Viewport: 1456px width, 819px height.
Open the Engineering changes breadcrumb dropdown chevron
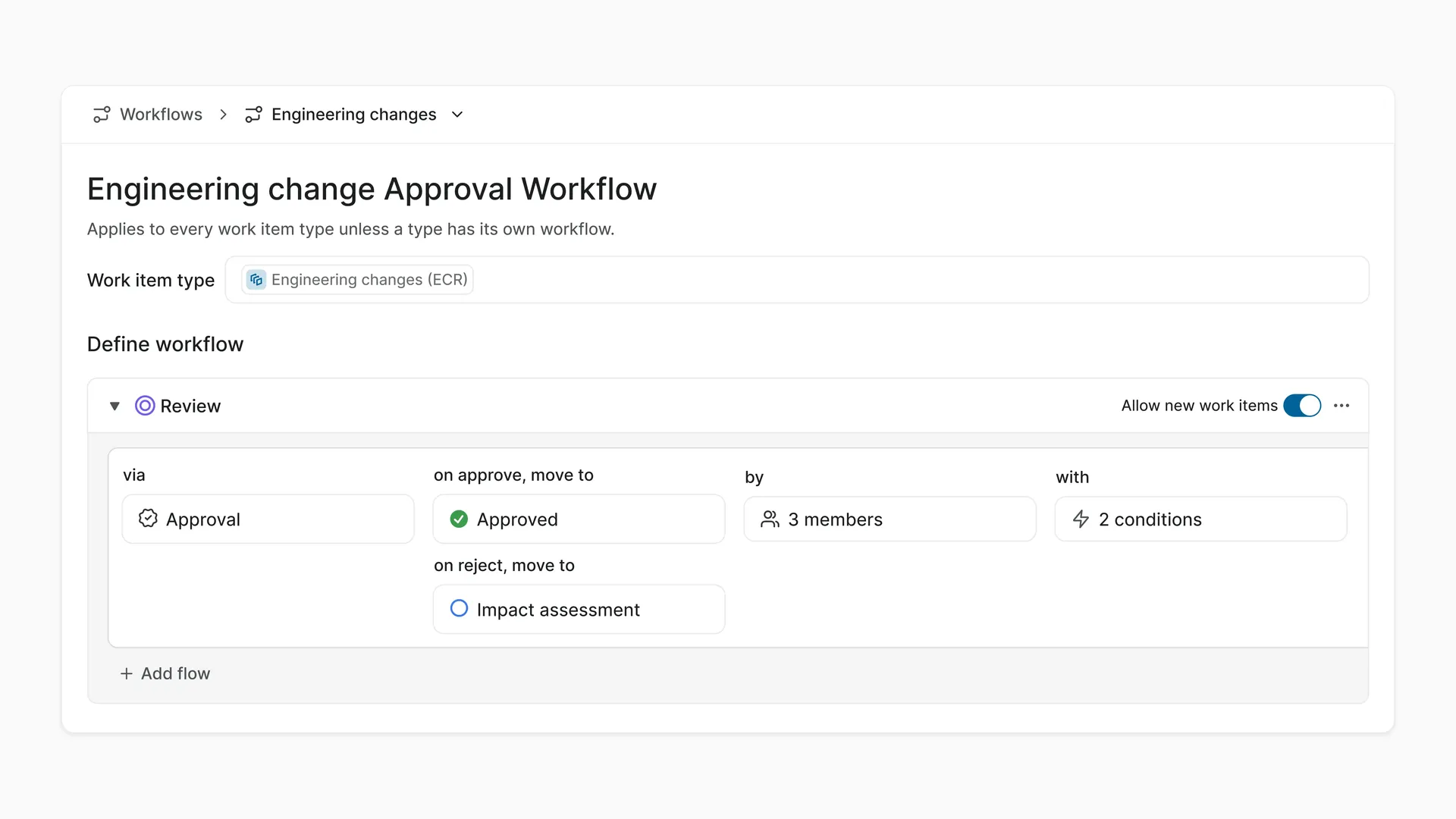pyautogui.click(x=457, y=115)
